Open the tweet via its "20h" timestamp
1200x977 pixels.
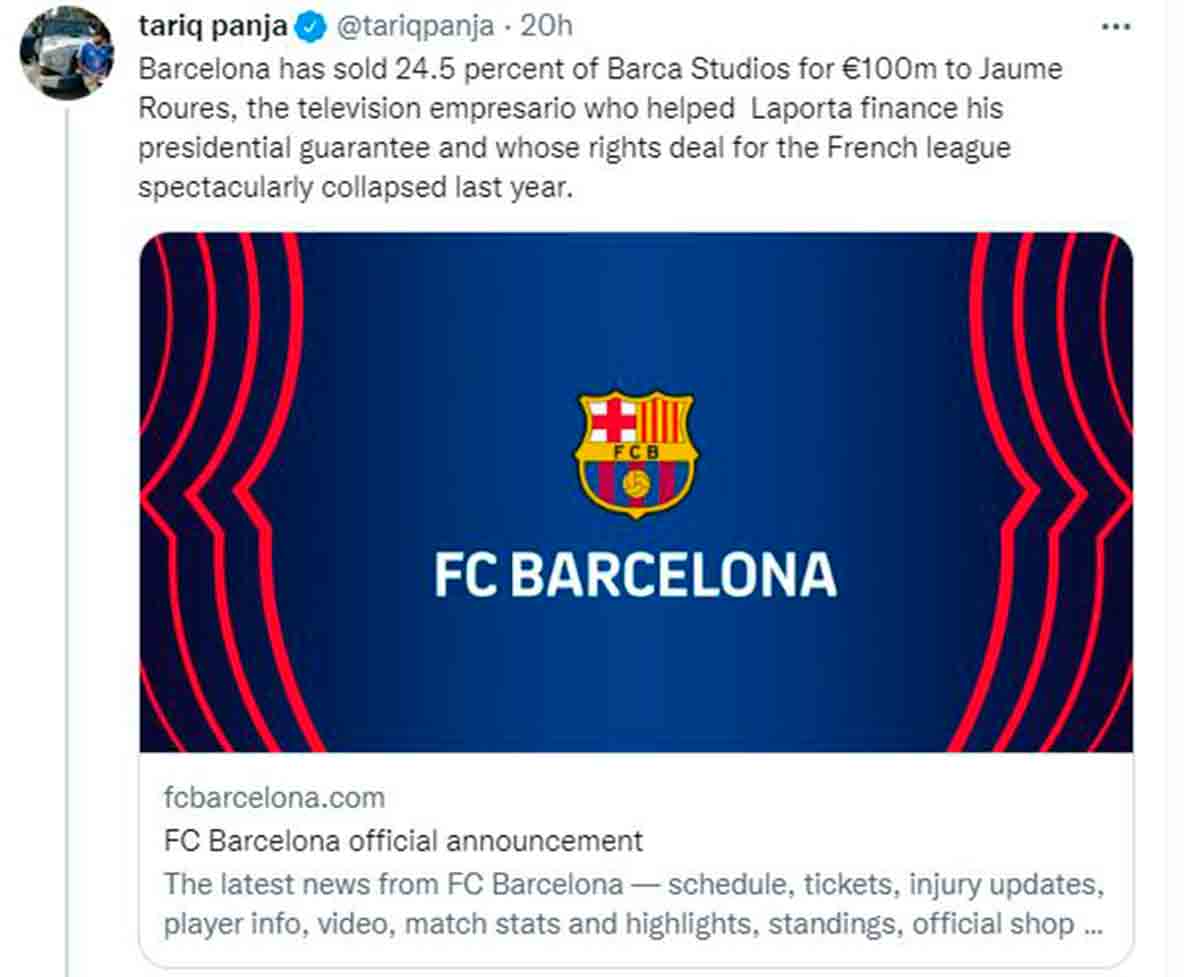click(547, 27)
